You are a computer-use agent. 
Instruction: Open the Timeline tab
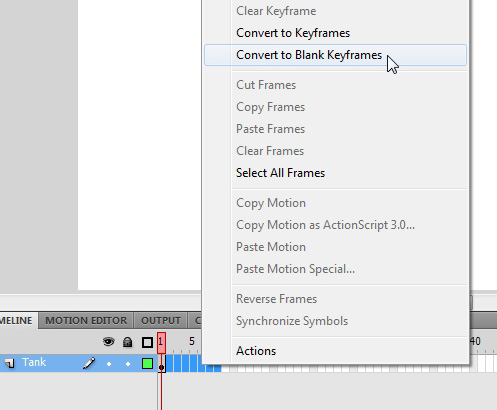coord(17,321)
